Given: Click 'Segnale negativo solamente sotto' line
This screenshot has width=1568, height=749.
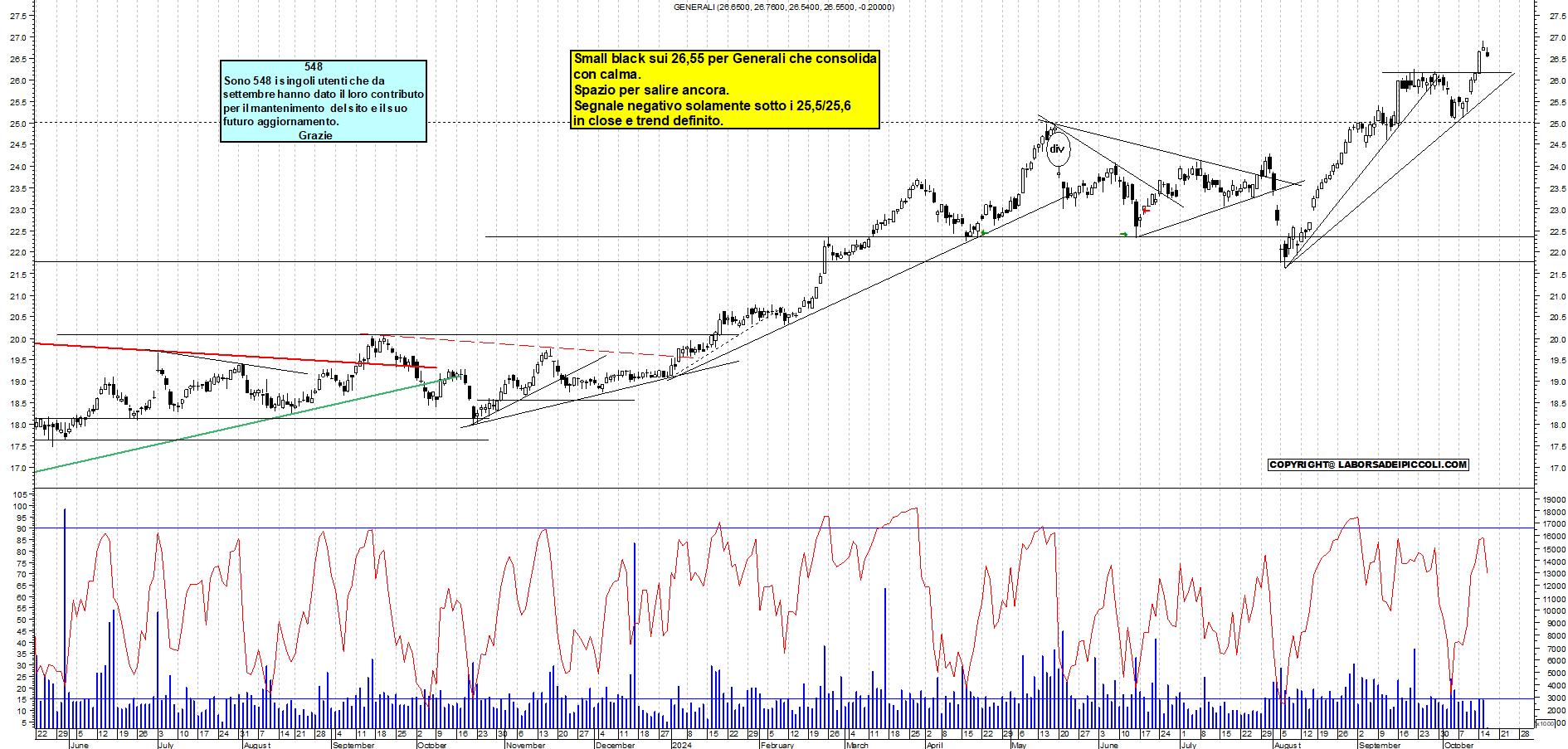Looking at the screenshot, I should click(x=712, y=105).
